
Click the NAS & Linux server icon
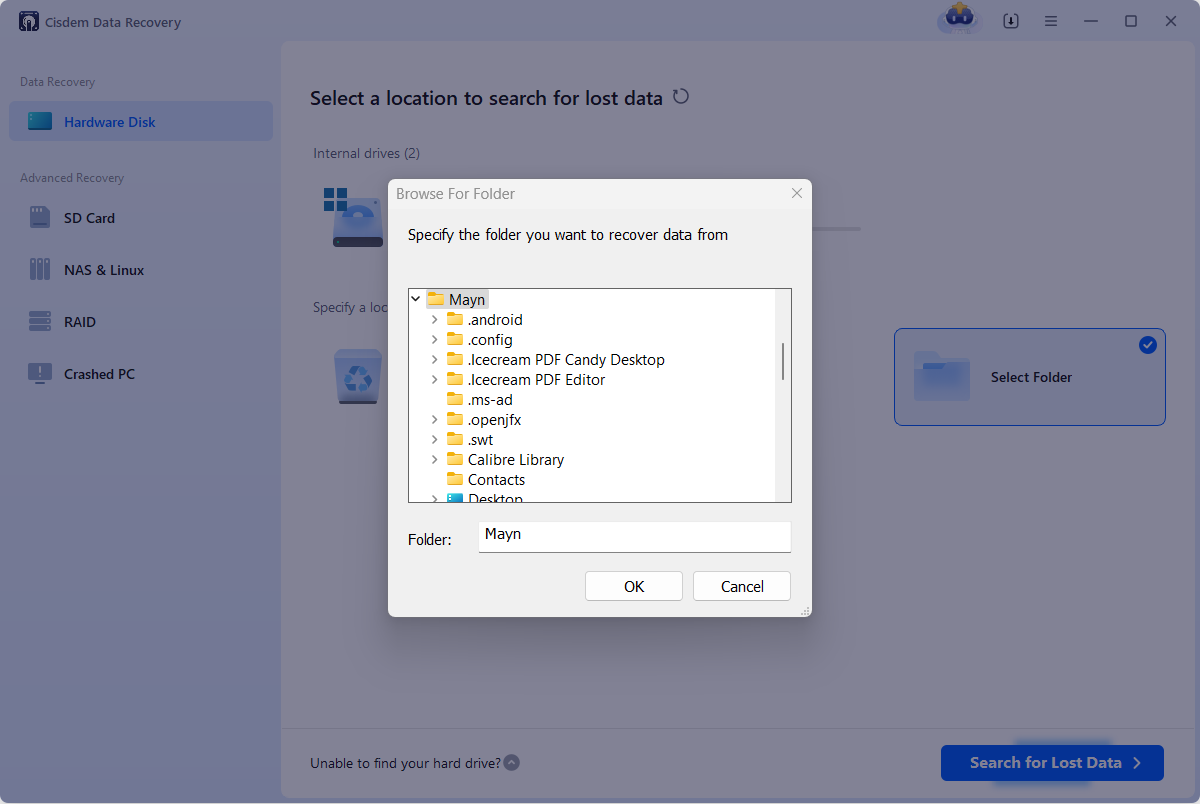pos(40,269)
